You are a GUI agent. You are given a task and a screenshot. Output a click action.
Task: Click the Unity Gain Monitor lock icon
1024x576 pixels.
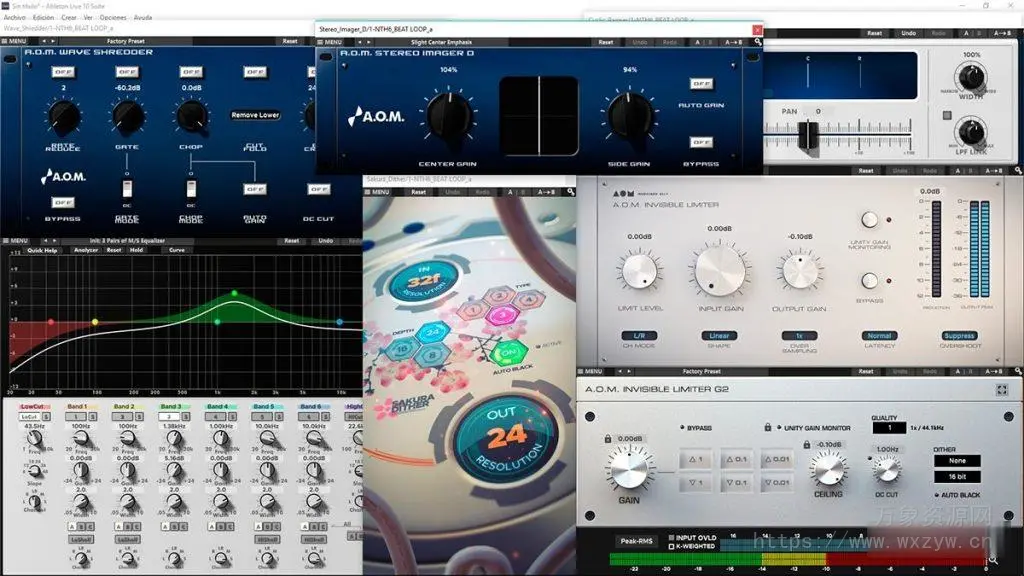pos(765,428)
